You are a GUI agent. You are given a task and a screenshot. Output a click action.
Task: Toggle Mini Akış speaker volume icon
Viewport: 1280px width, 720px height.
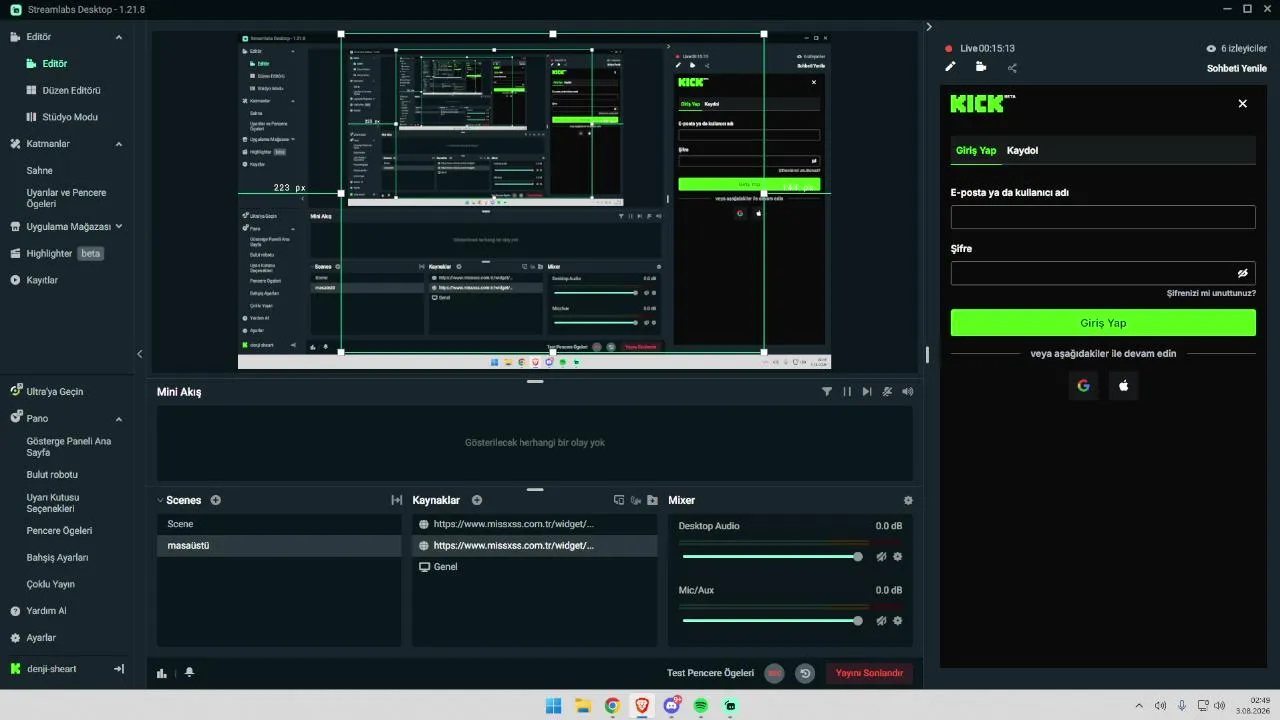[907, 392]
